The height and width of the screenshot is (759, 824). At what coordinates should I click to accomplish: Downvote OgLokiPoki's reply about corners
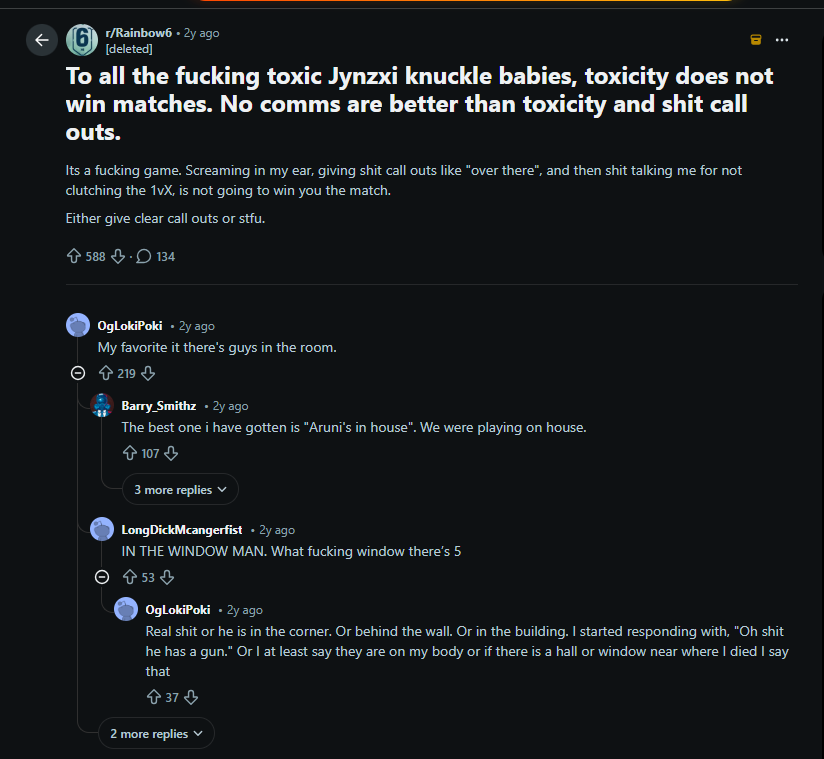click(x=191, y=697)
